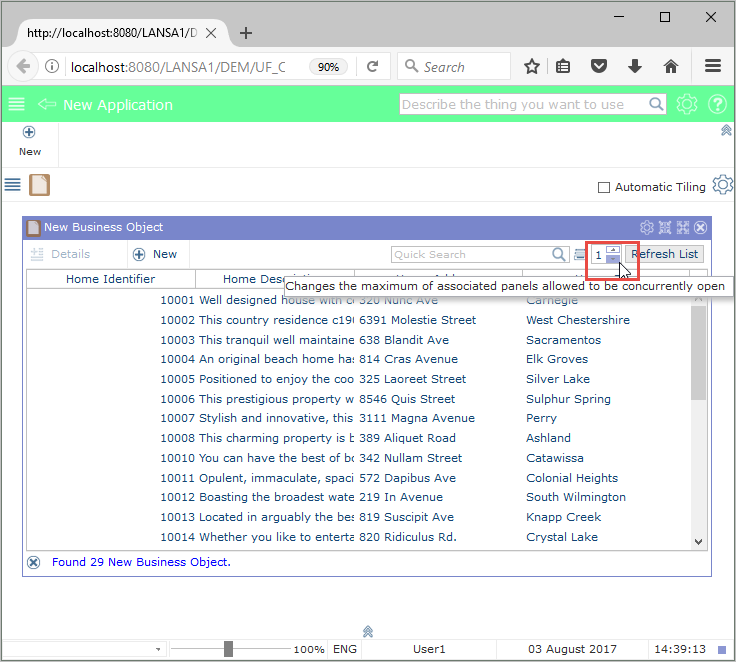The height and width of the screenshot is (662, 736).
Task: Click the blue square indicator in the status bar
Action: (722, 650)
